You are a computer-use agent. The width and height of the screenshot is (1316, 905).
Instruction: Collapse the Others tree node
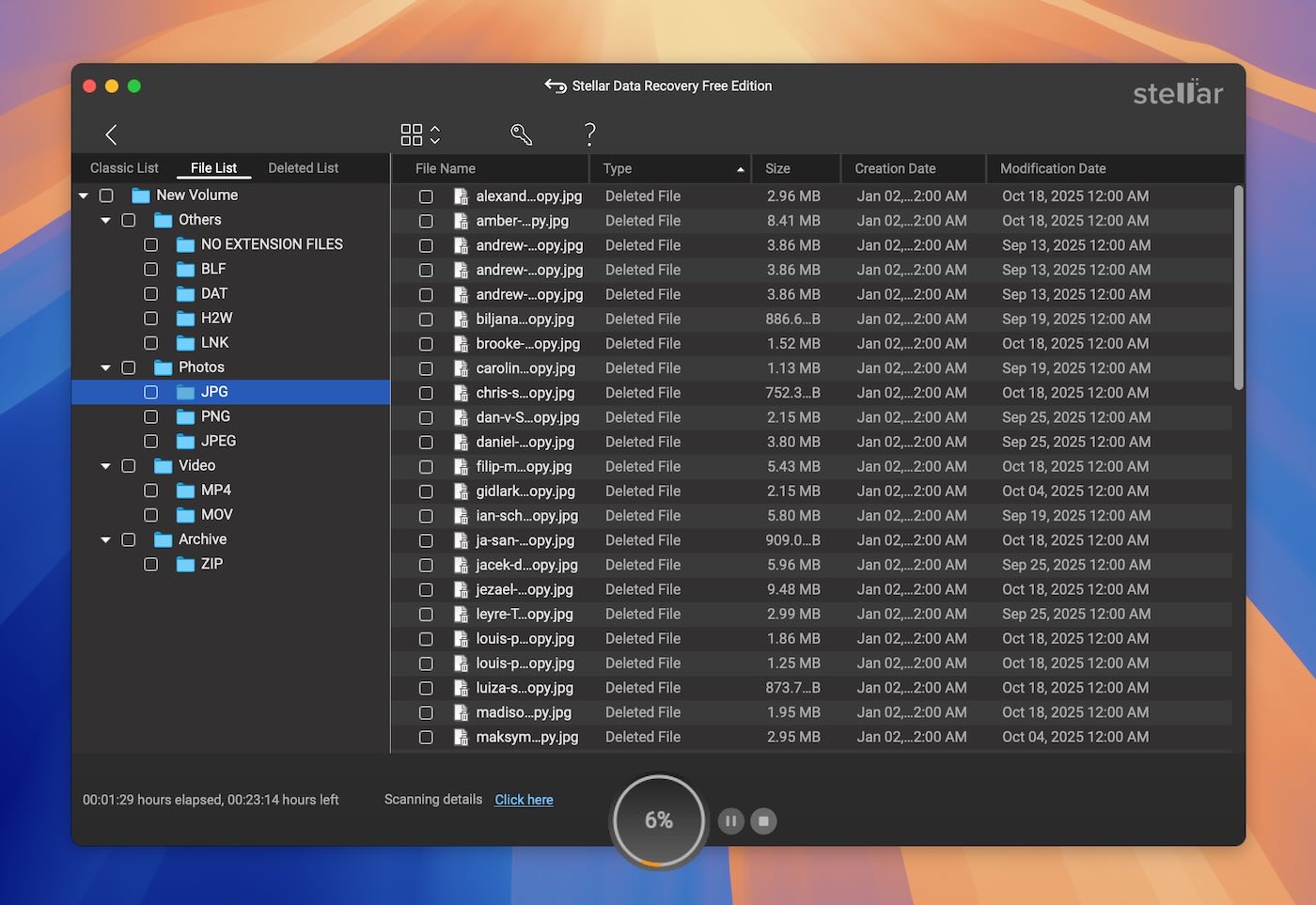(x=105, y=220)
